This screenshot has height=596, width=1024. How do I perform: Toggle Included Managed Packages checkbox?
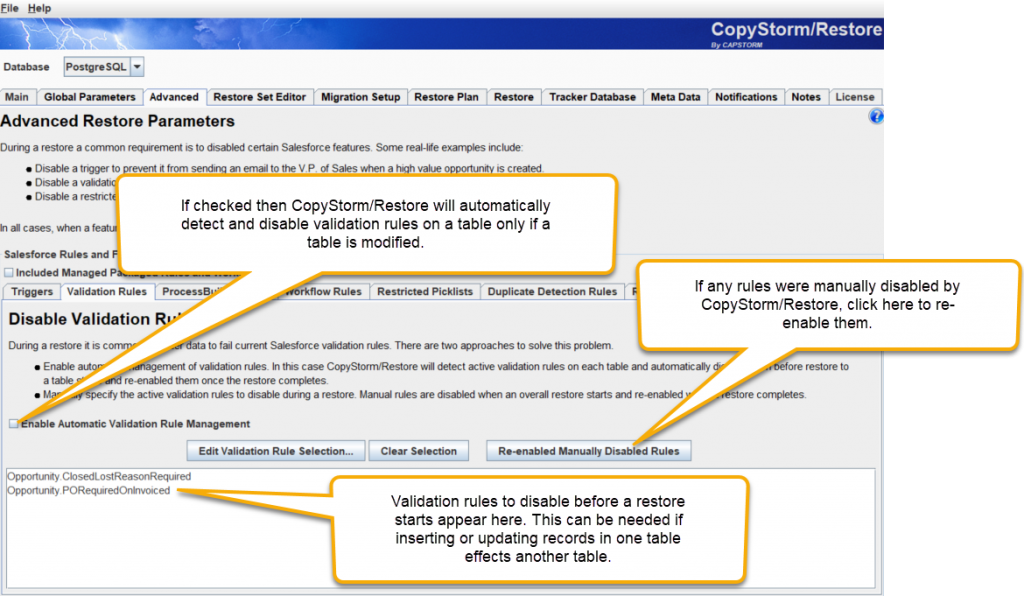tap(9, 272)
